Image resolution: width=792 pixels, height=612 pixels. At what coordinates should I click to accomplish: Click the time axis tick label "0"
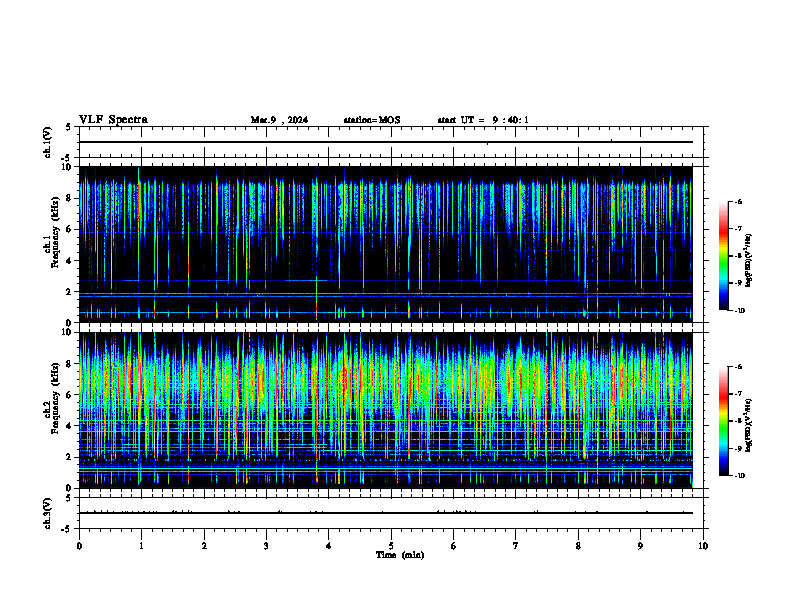(79, 546)
